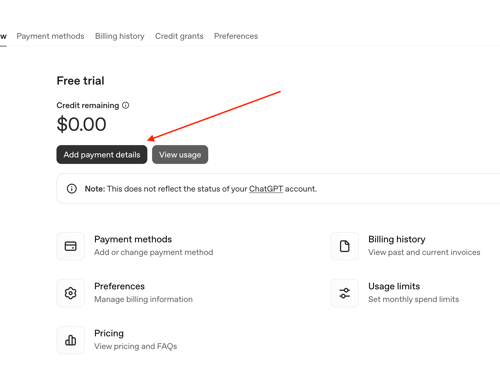Open the Pricing card title
This screenshot has height=376, width=500.
109,333
